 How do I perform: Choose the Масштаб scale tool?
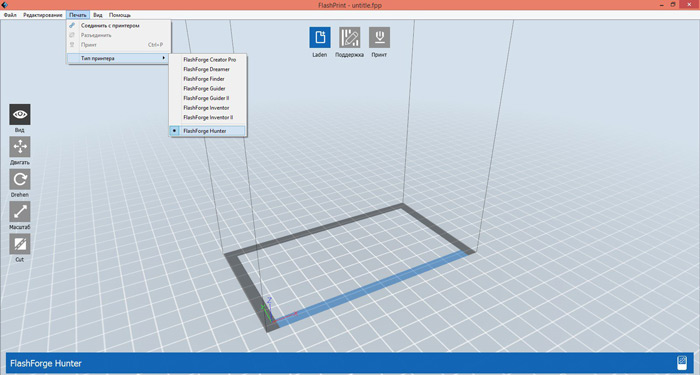[x=20, y=212]
